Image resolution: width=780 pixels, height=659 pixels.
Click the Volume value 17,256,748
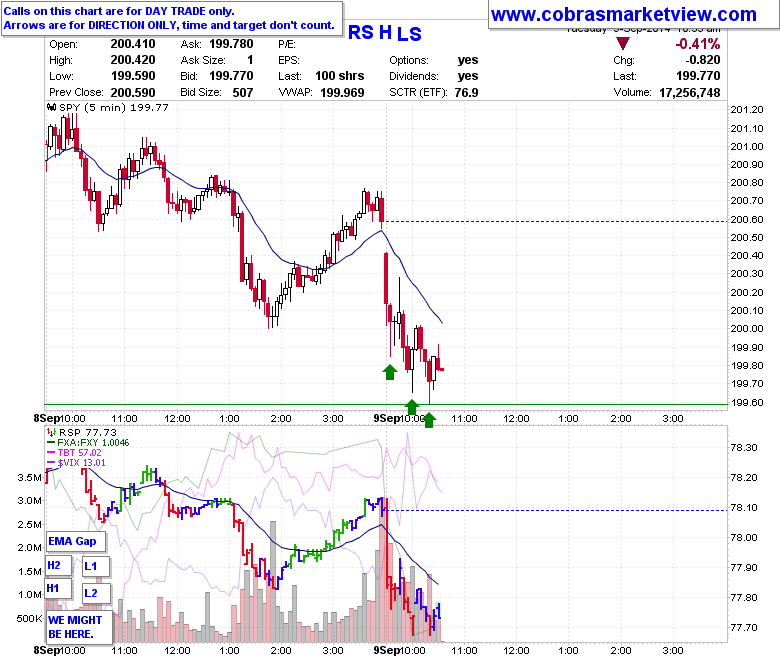click(689, 93)
